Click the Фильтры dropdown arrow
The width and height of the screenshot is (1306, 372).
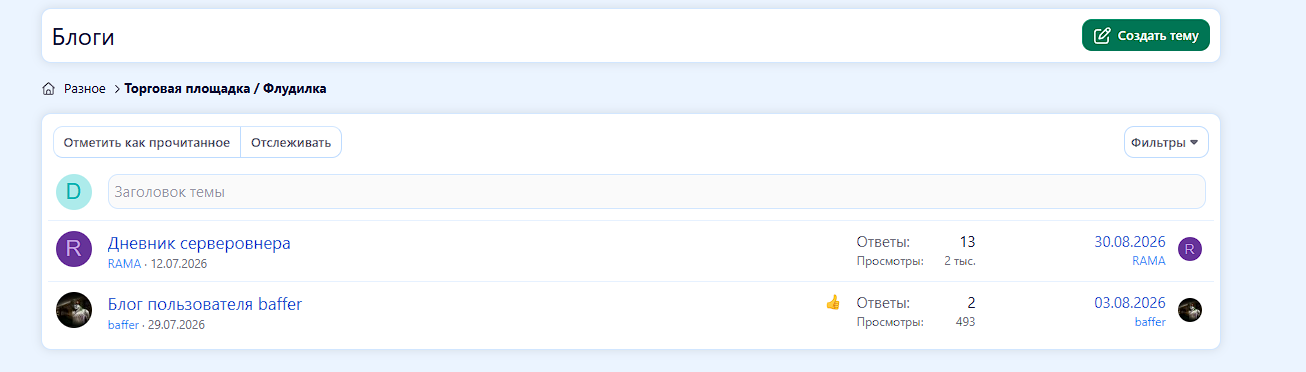(x=1194, y=143)
